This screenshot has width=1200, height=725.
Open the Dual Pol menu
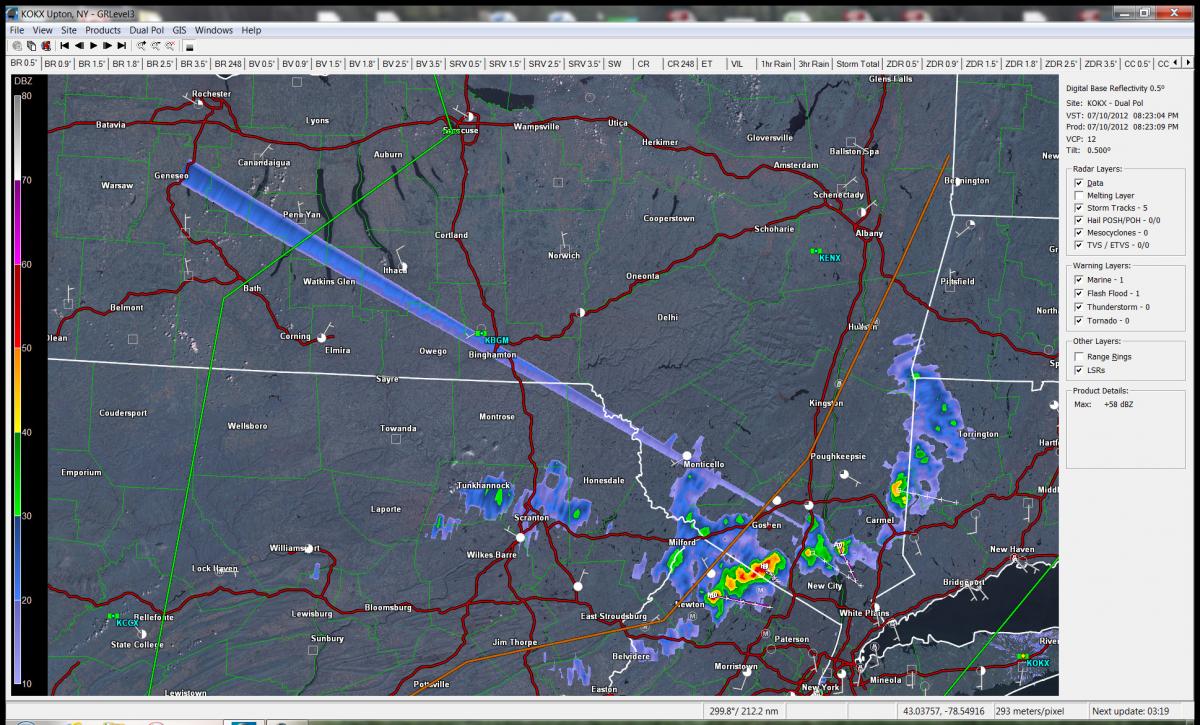coord(146,30)
